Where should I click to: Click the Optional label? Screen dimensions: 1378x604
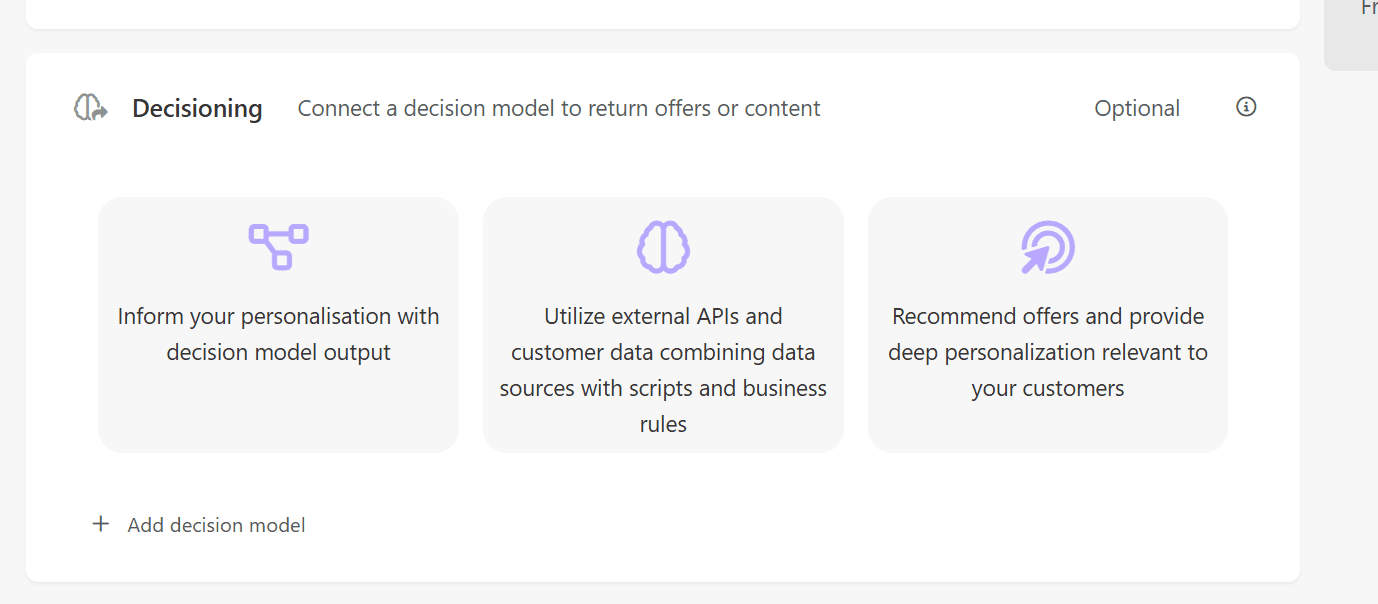1137,108
